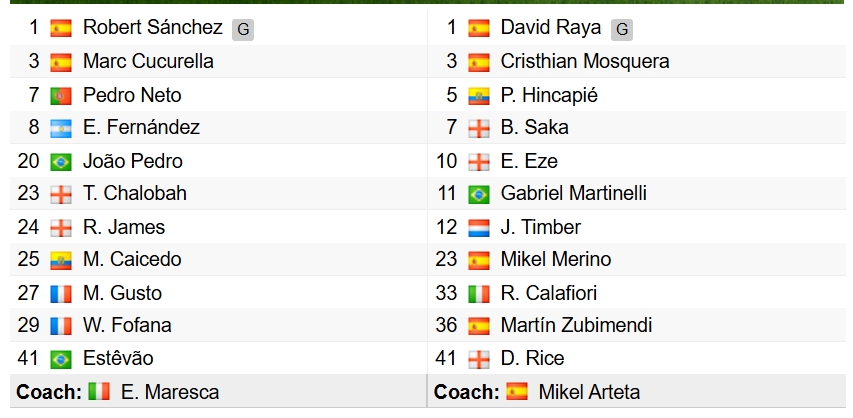Click the Portugal flag beside Pedro Neto
The image size is (853, 418).
(x=61, y=96)
